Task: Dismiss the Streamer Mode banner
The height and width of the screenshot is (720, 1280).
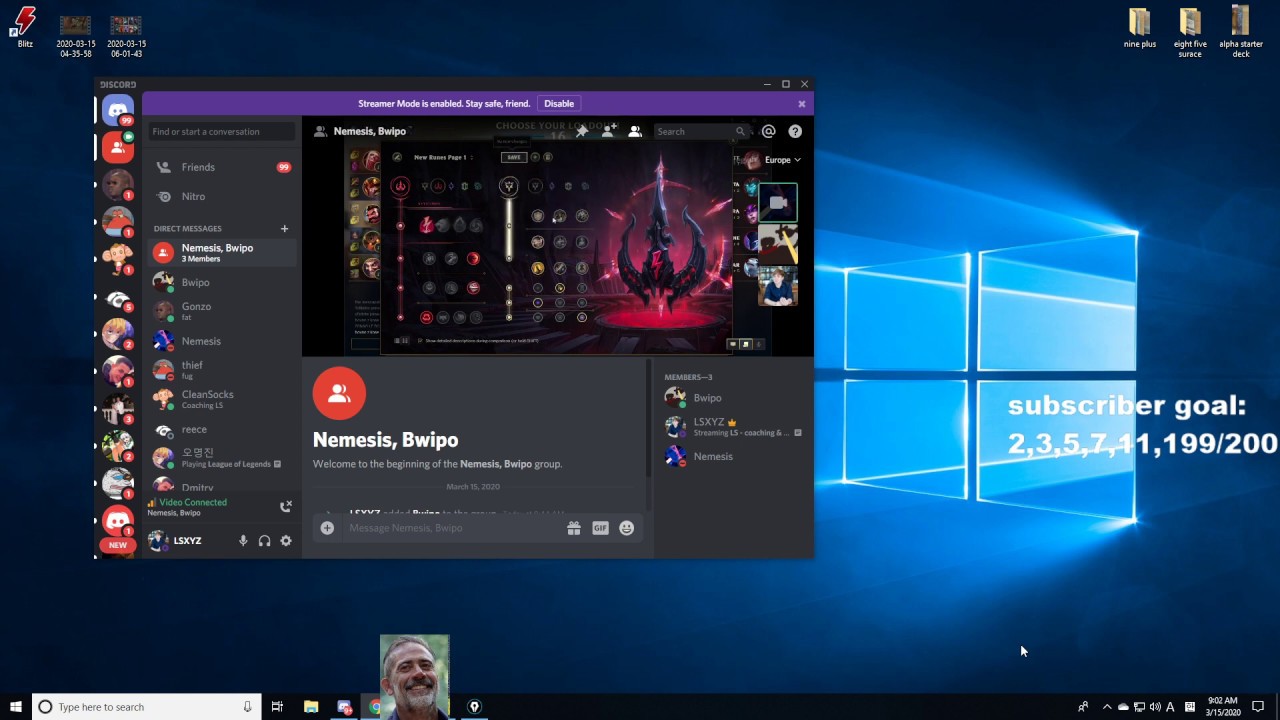Action: (801, 104)
